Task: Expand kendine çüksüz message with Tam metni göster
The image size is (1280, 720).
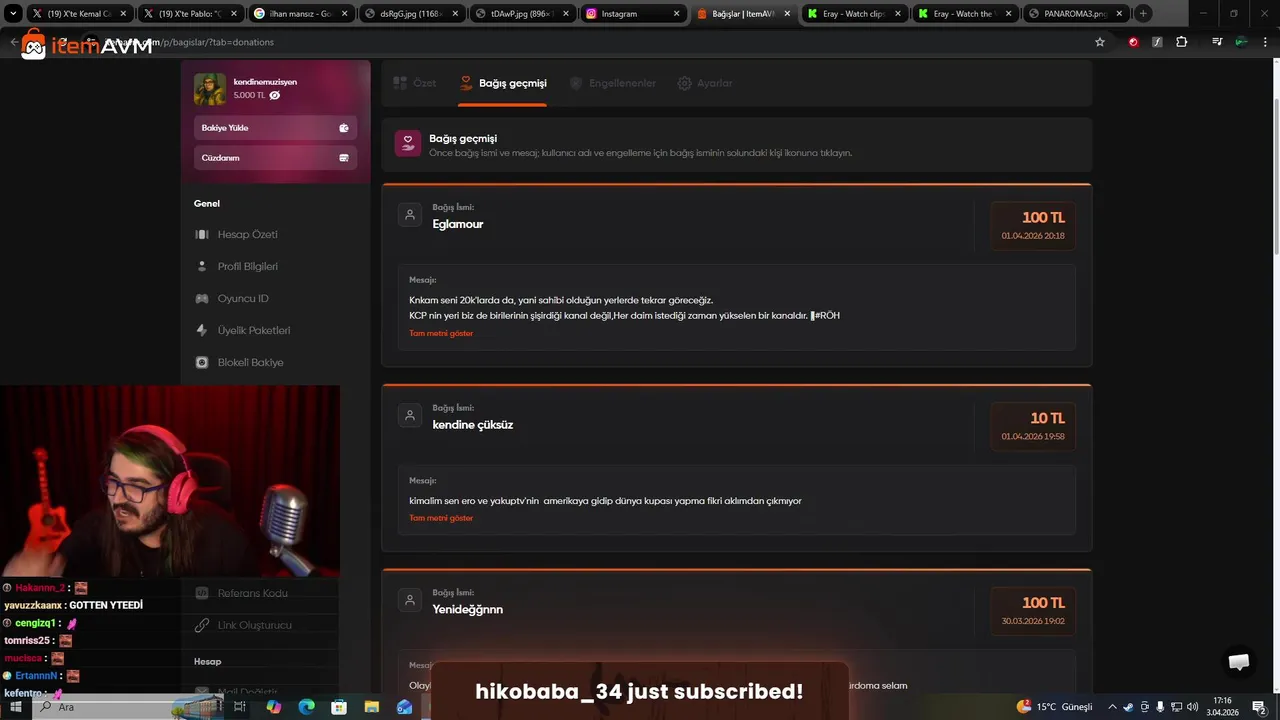Action: coord(441,518)
